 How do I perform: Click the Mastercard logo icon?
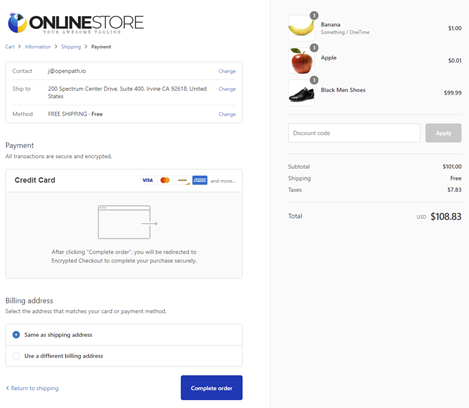pyautogui.click(x=165, y=180)
